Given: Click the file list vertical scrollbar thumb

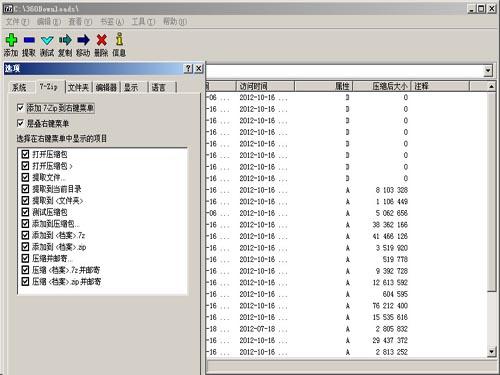Looking at the screenshot, I should pyautogui.click(x=492, y=191).
